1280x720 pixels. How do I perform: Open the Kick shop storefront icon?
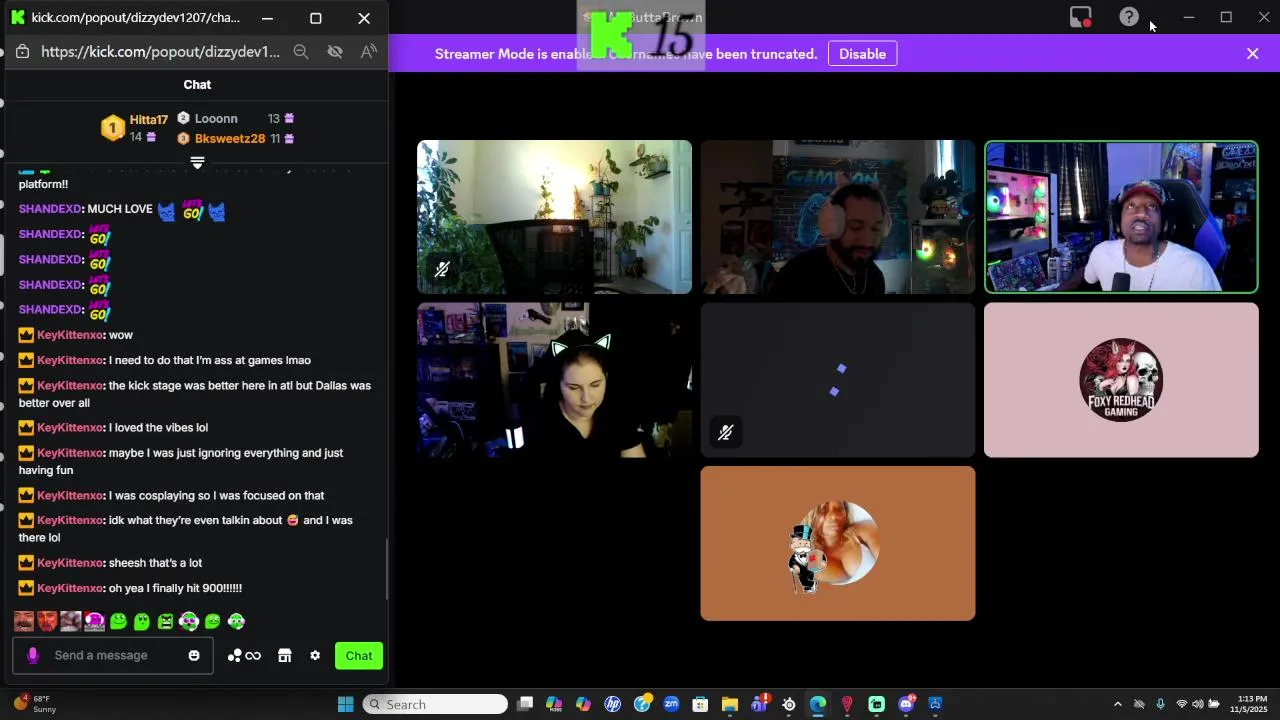click(x=285, y=656)
